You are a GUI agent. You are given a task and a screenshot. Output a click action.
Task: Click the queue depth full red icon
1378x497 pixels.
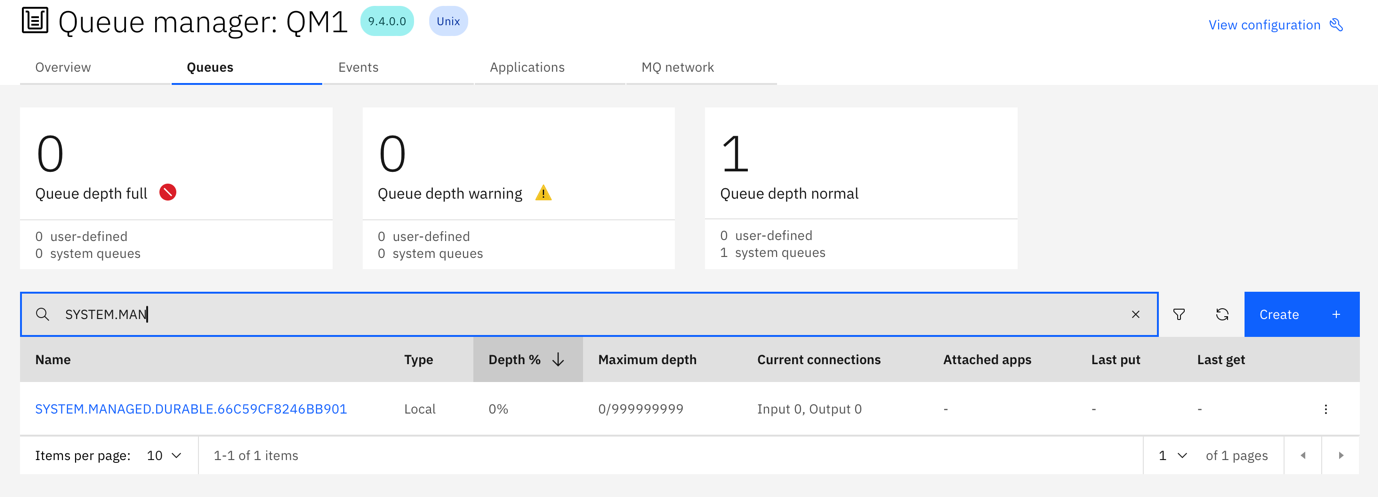point(168,192)
